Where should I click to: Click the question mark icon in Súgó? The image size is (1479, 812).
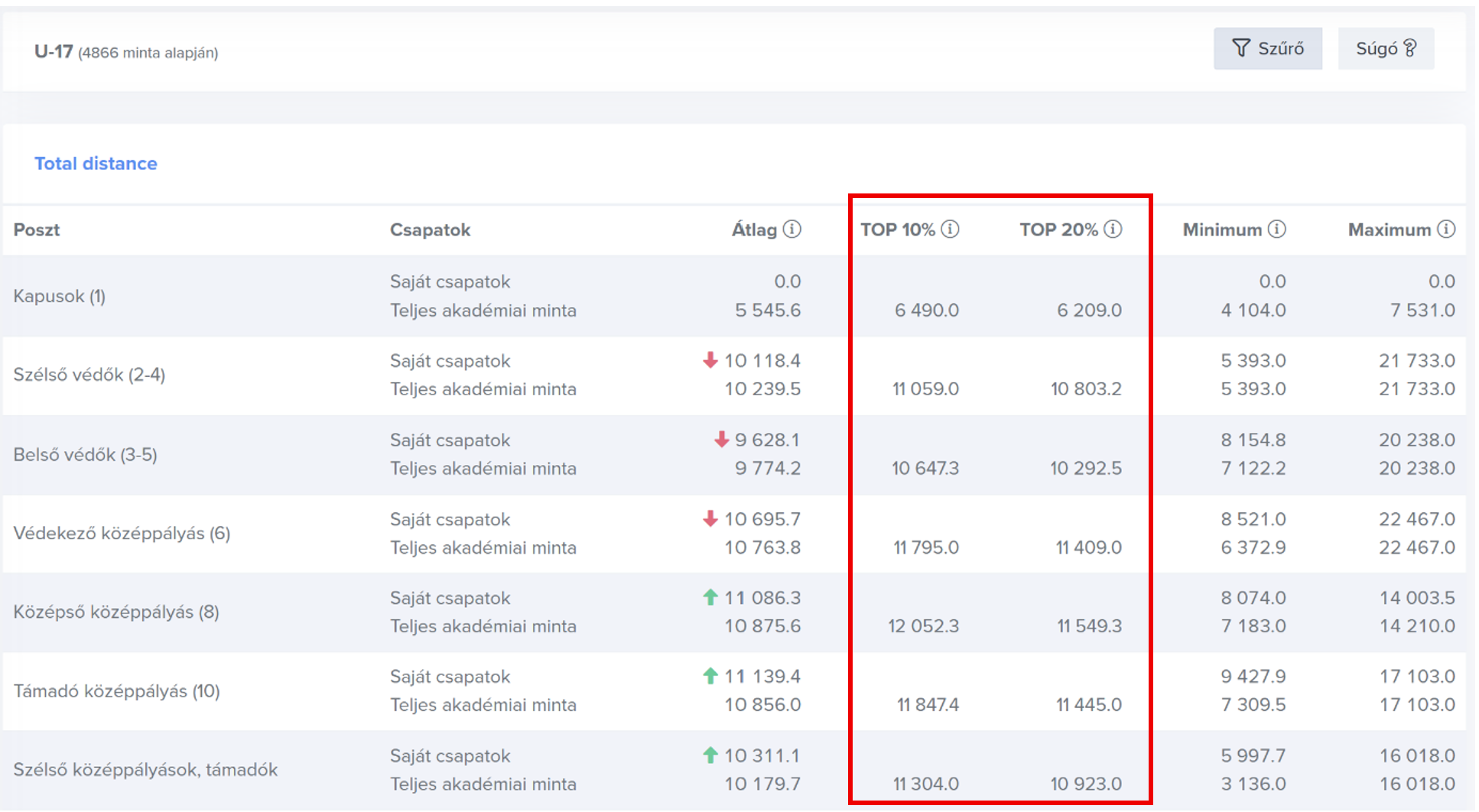[1410, 48]
